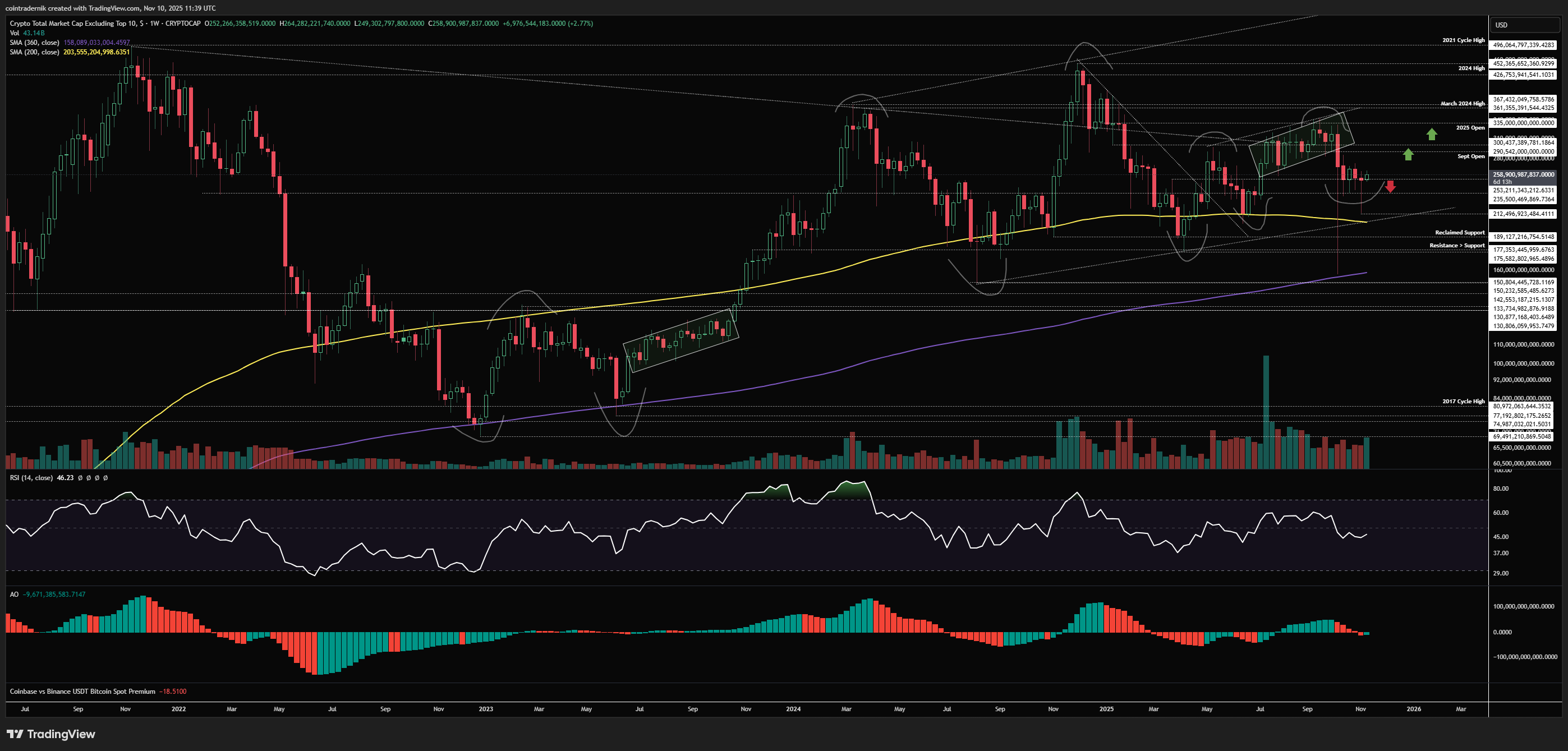
Task: Click the RSI (14, close) legend label
Action: (31, 478)
